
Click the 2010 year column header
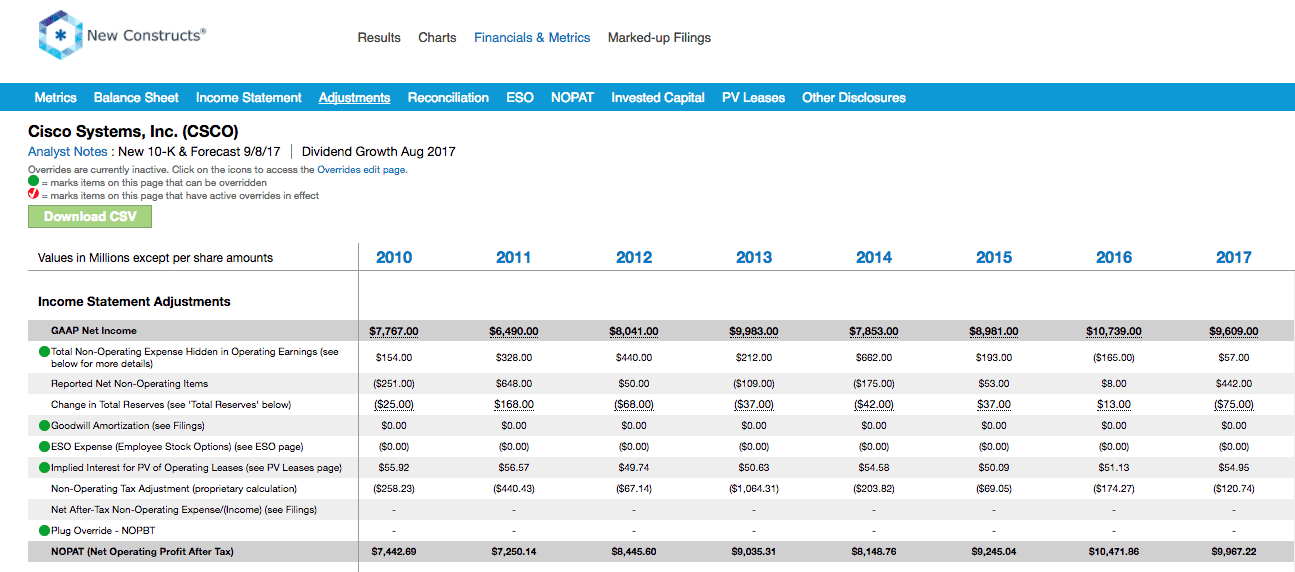point(394,258)
